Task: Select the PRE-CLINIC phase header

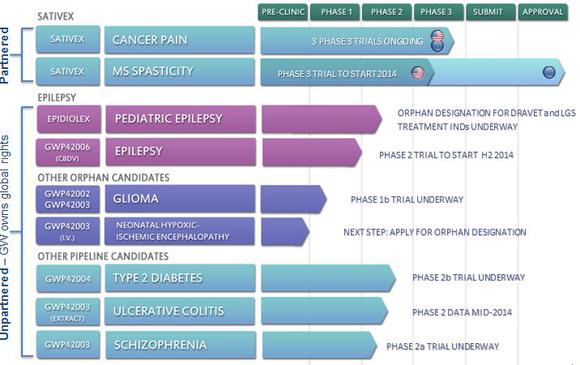Action: tap(283, 12)
